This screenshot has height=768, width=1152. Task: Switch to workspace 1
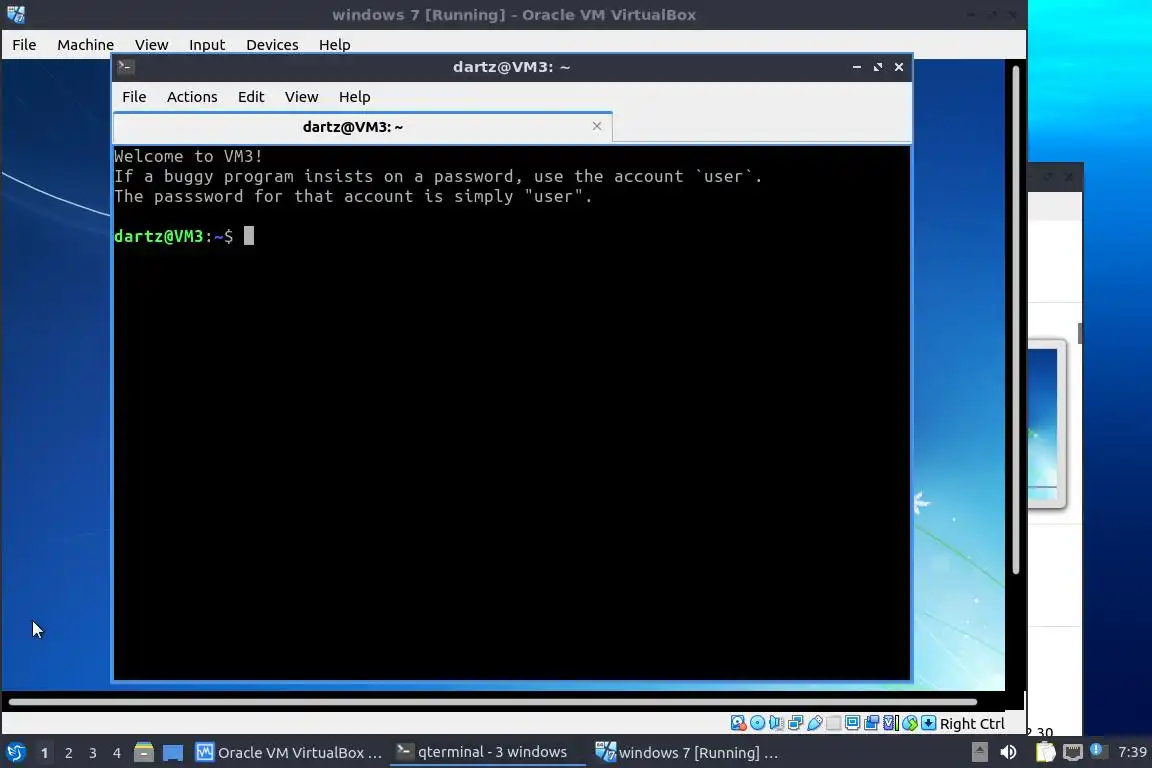[x=44, y=753]
